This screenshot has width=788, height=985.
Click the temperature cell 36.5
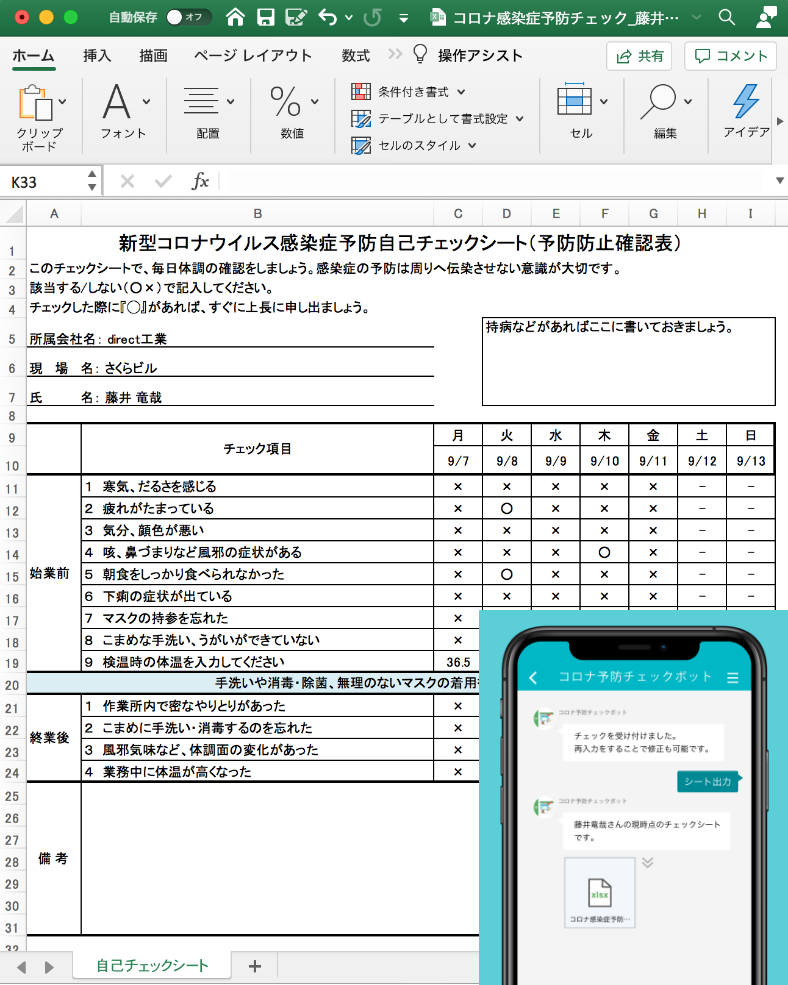coord(458,662)
